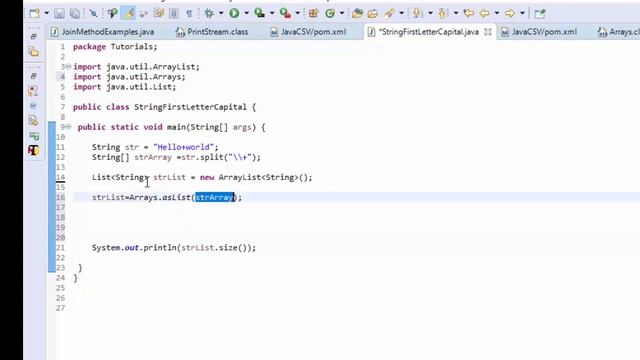Click the Open Perspective icon
640x360 pixels.
(540, 13)
